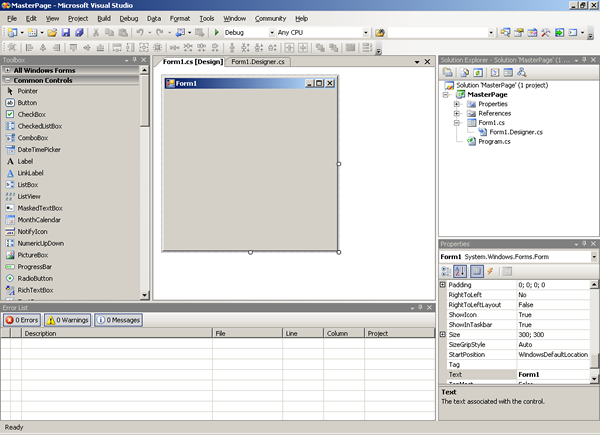Click View Class Diagram icon in Solution Explorer
The height and width of the screenshot is (435, 600).
coord(522,72)
